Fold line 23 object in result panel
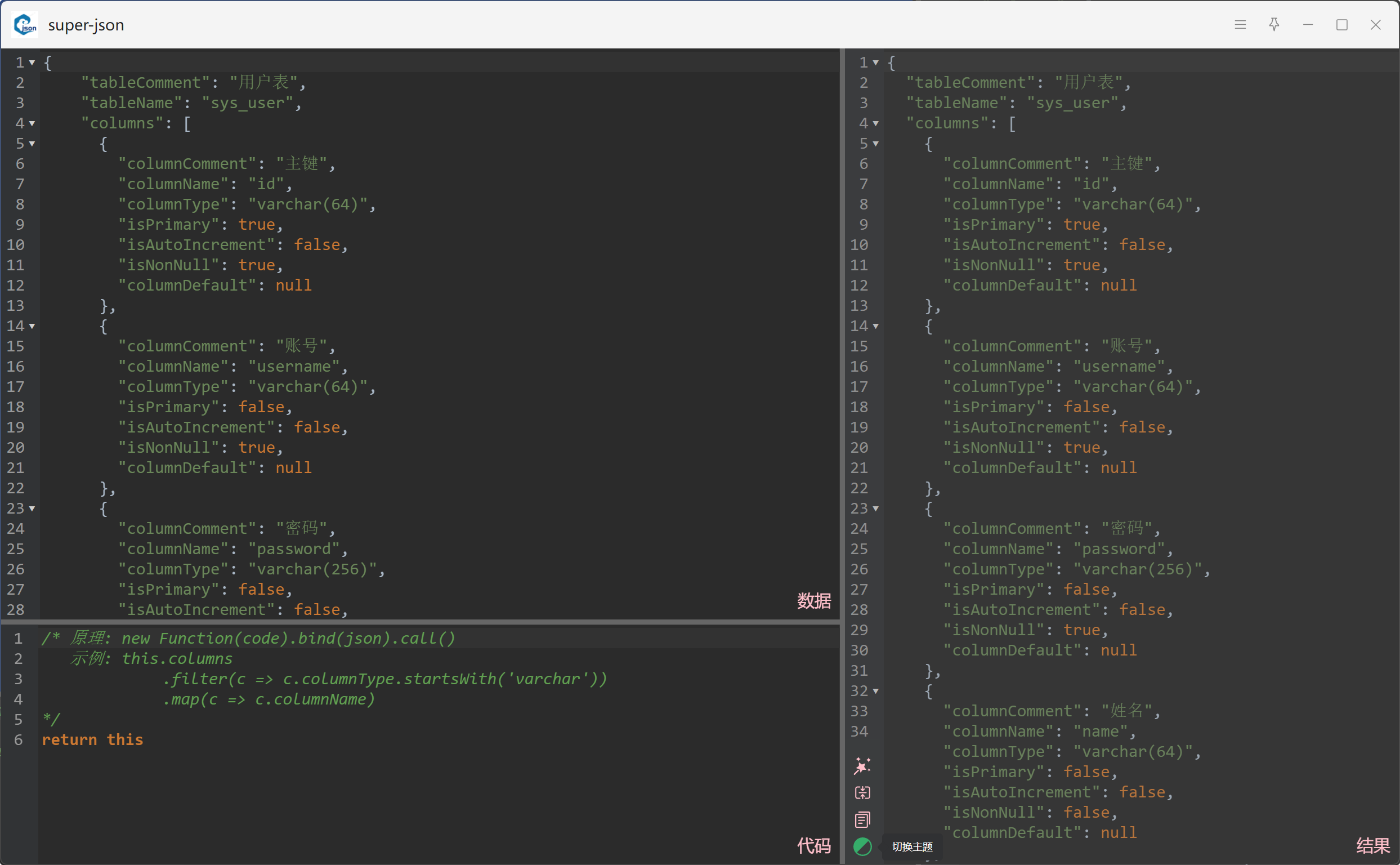 point(875,509)
